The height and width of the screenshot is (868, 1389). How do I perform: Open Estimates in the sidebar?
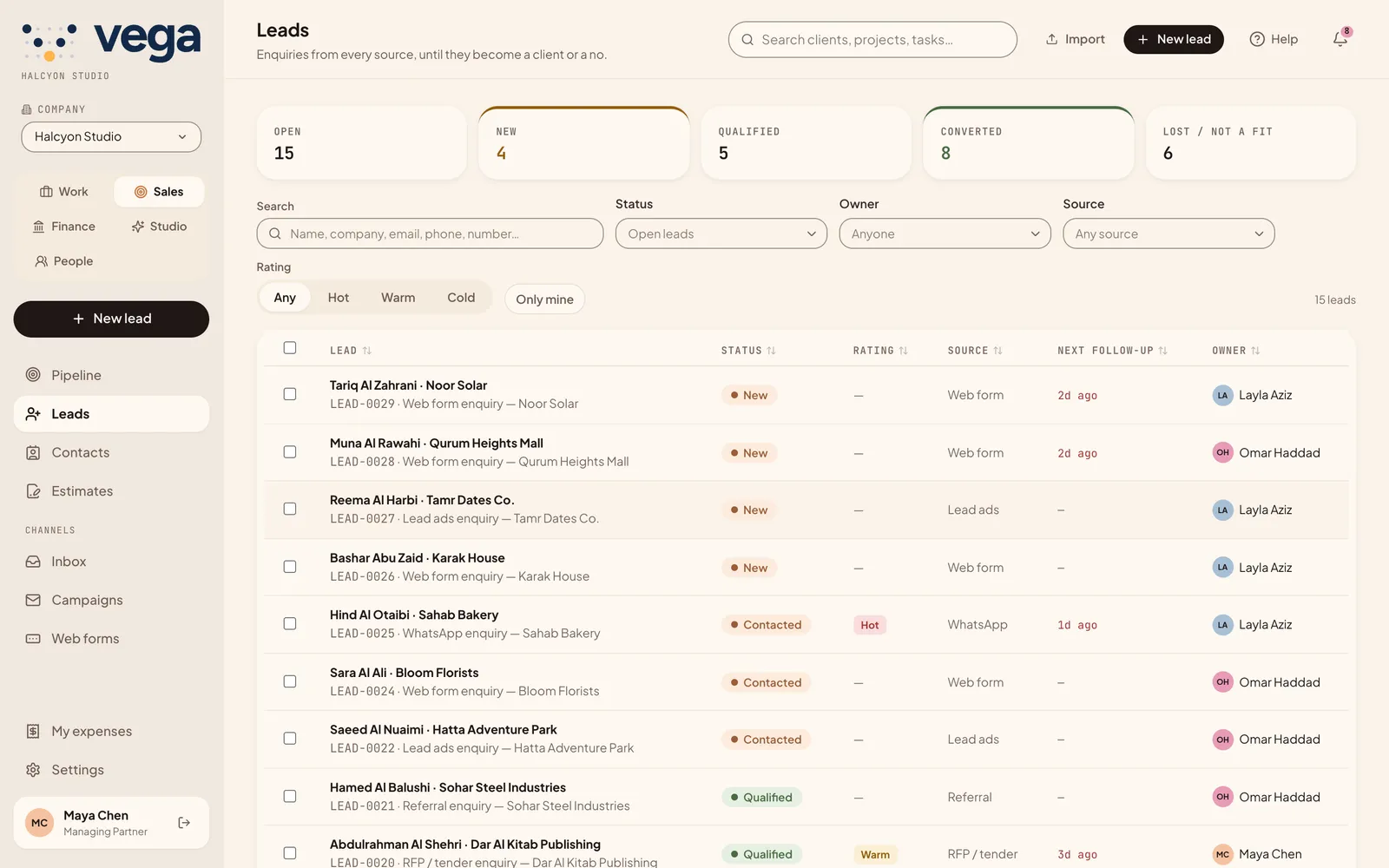pos(111,491)
